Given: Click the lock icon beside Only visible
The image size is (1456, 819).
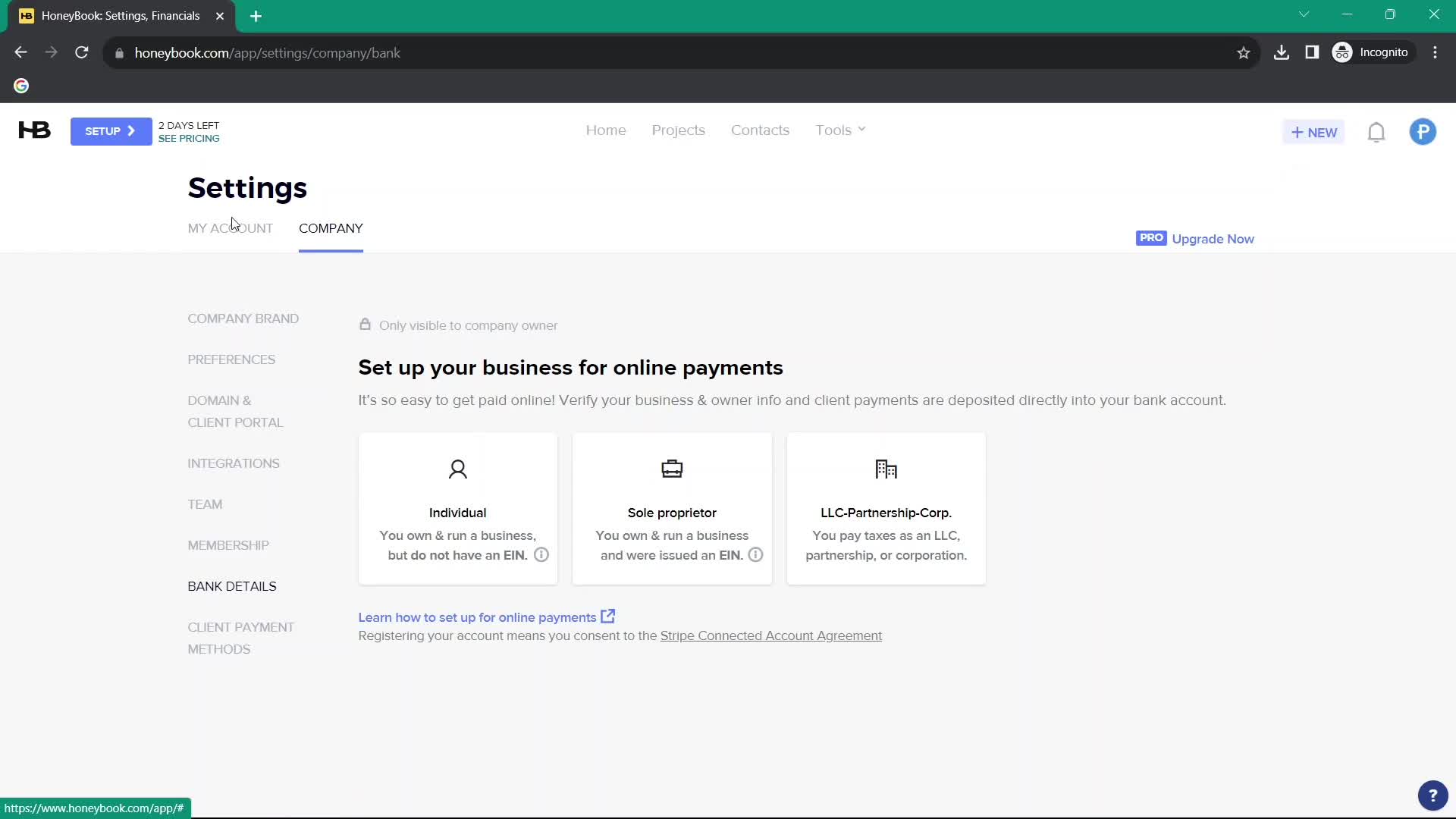Looking at the screenshot, I should (x=365, y=325).
